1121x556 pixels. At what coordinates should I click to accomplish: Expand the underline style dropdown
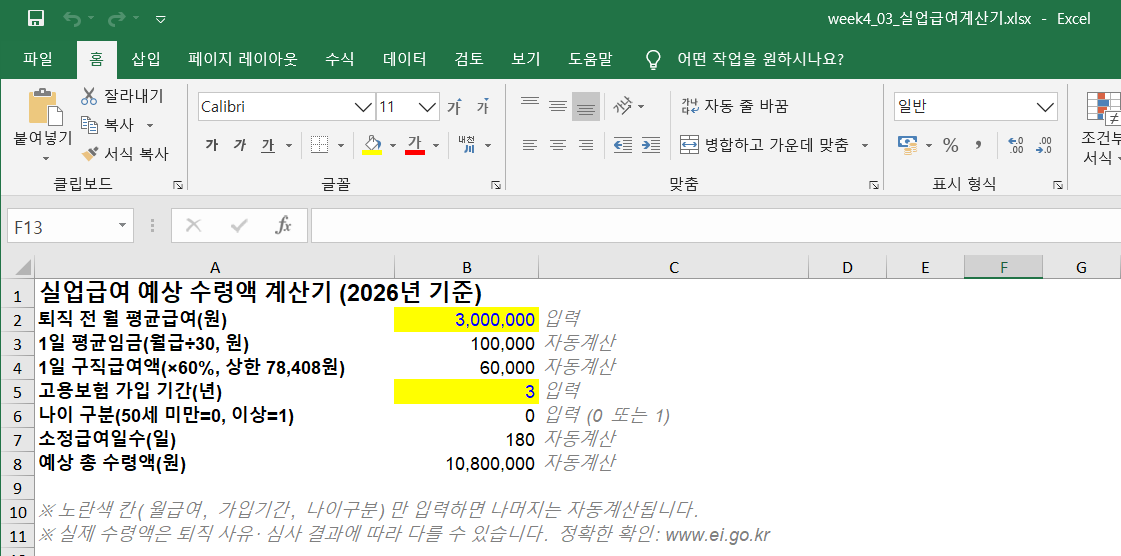(x=289, y=146)
